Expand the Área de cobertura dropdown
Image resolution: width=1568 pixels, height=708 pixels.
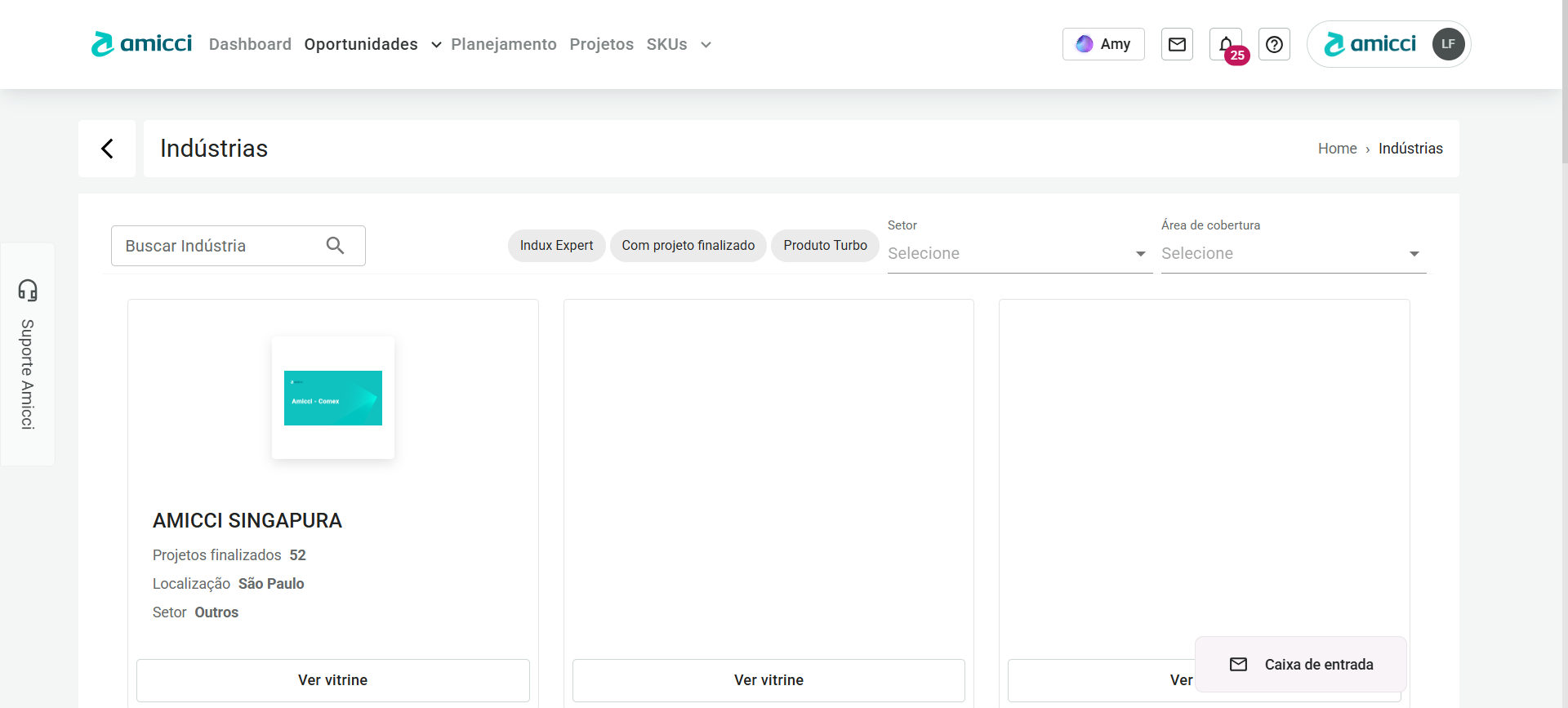tap(1293, 253)
